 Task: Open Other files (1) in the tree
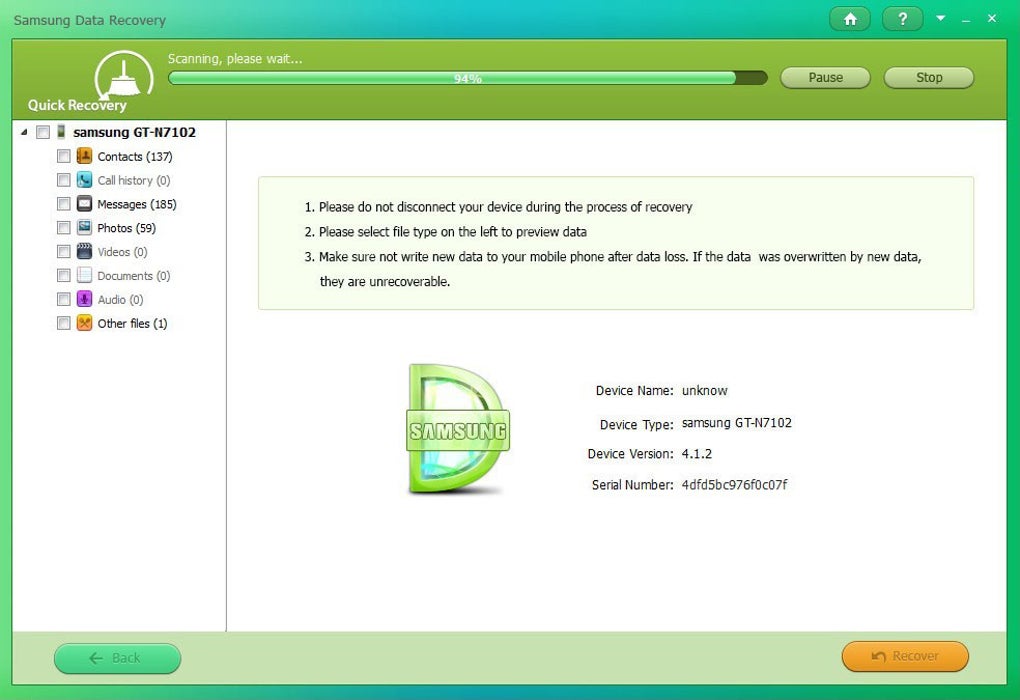click(x=132, y=323)
